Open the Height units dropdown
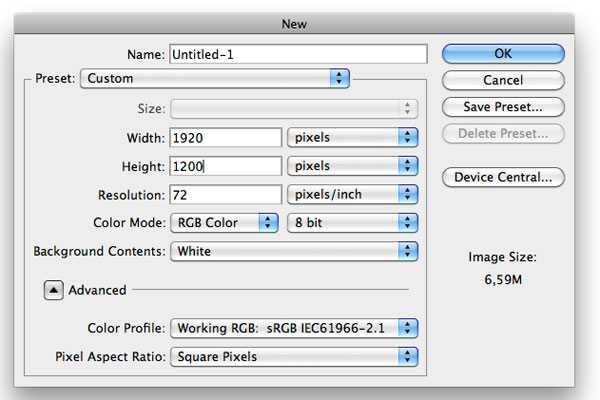The width and height of the screenshot is (600, 400). (x=352, y=166)
